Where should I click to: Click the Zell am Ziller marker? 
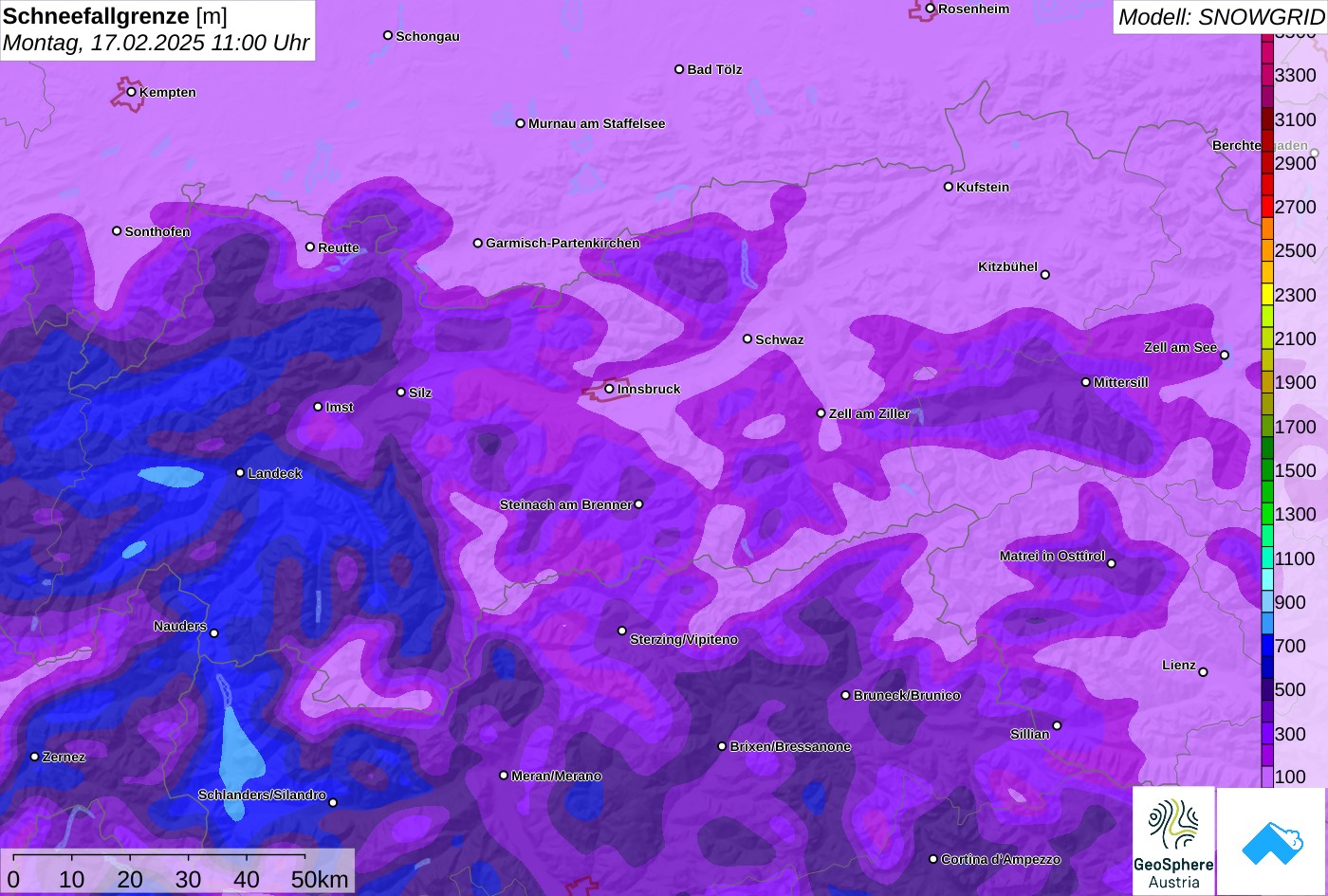[x=821, y=412]
